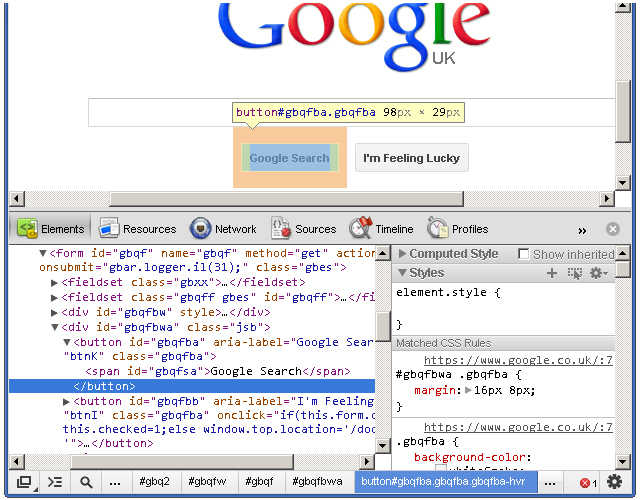Open the Styles pane gear options menu
Screen dimensions: 640x500
tap(599, 273)
